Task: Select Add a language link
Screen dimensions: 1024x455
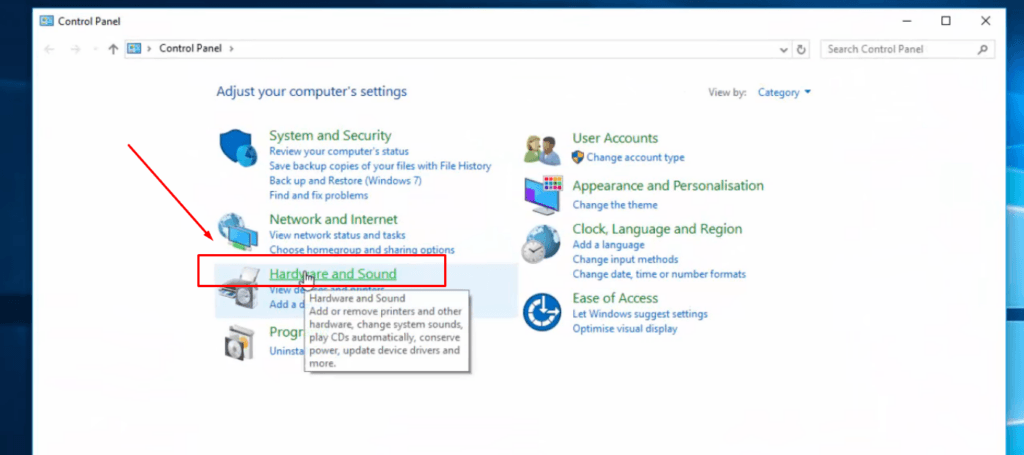Action: click(608, 245)
